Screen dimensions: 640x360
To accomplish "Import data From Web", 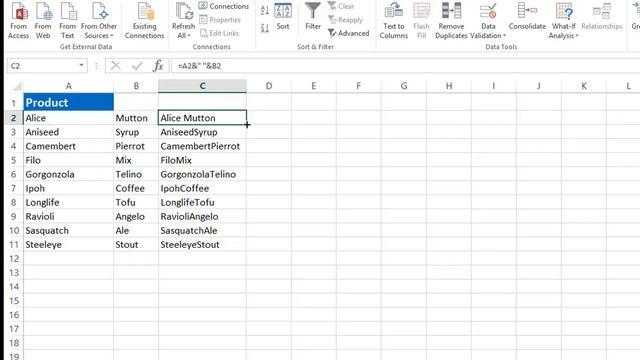I will click(43, 20).
